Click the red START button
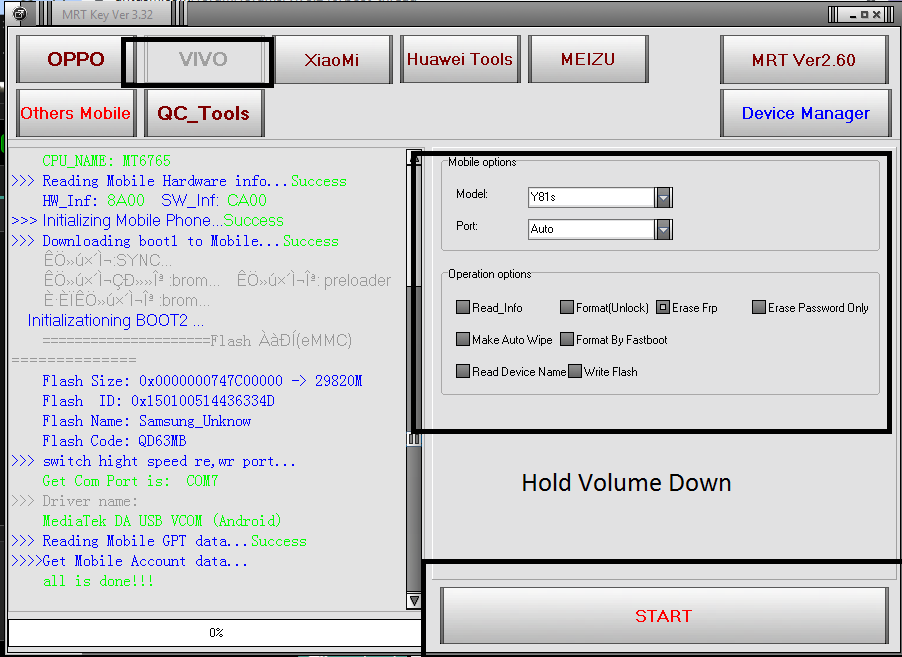This screenshot has width=902, height=657. [664, 616]
